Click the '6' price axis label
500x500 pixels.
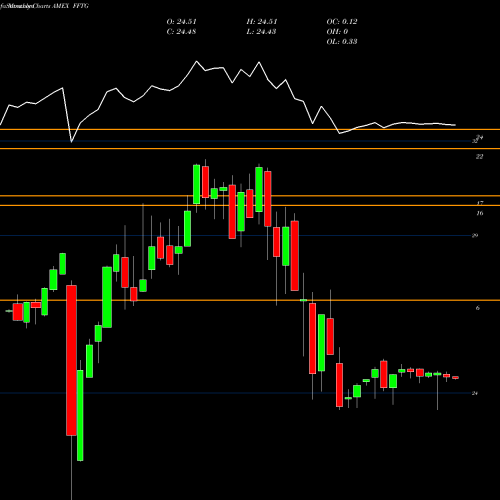click(478, 308)
